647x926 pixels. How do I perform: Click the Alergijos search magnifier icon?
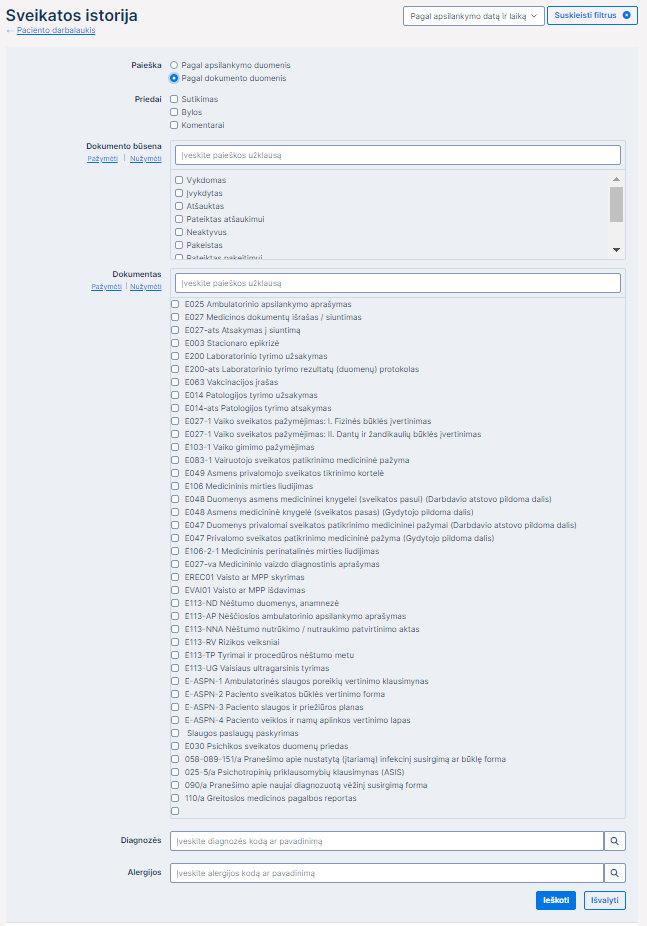(x=616, y=873)
